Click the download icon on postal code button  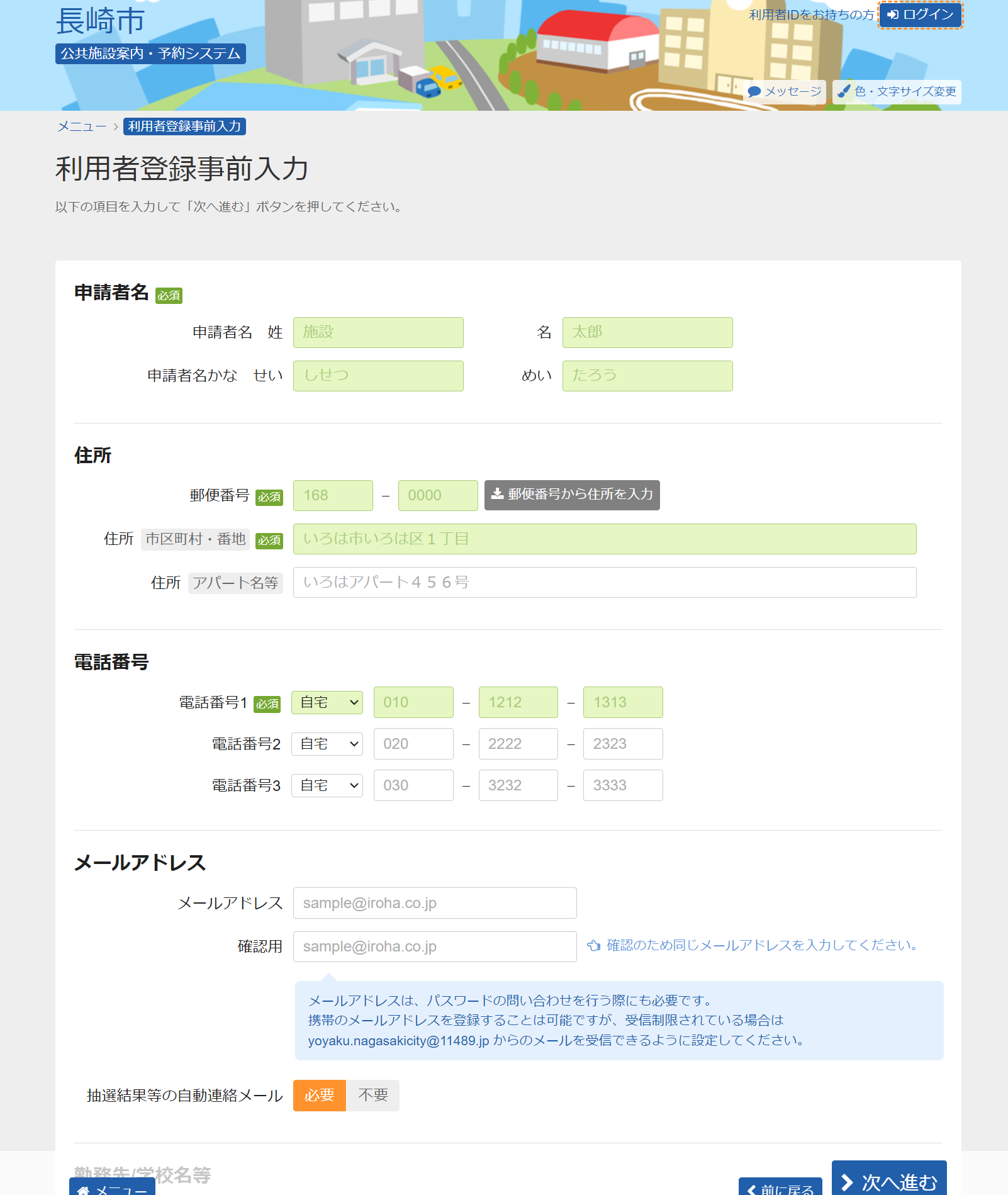click(497, 494)
